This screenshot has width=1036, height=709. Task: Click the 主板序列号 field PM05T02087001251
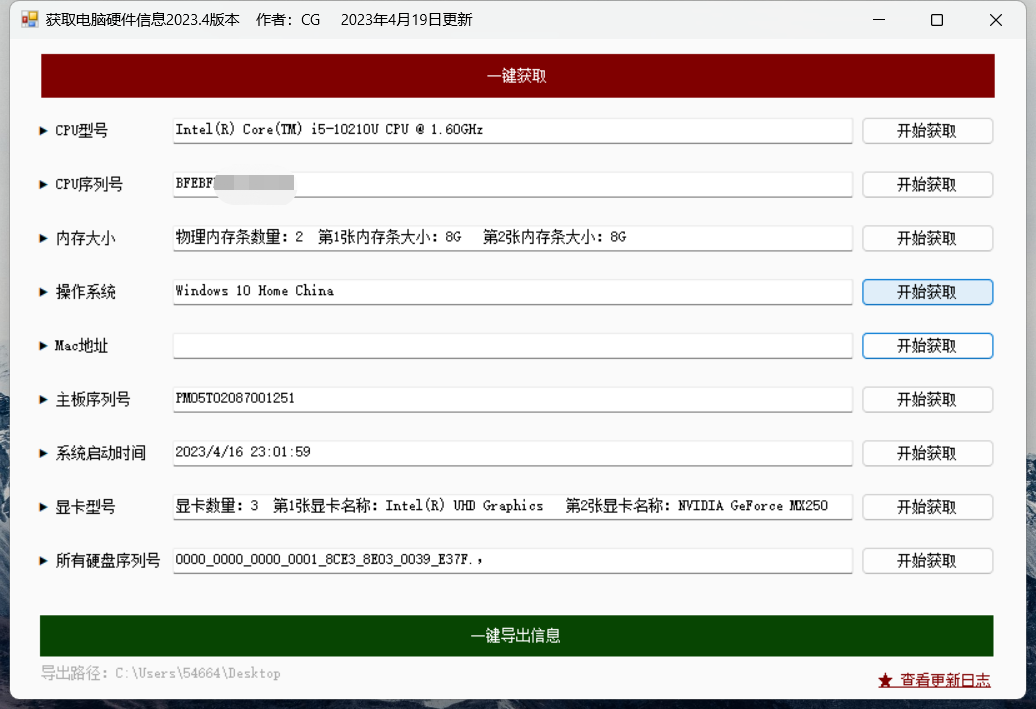tap(513, 399)
